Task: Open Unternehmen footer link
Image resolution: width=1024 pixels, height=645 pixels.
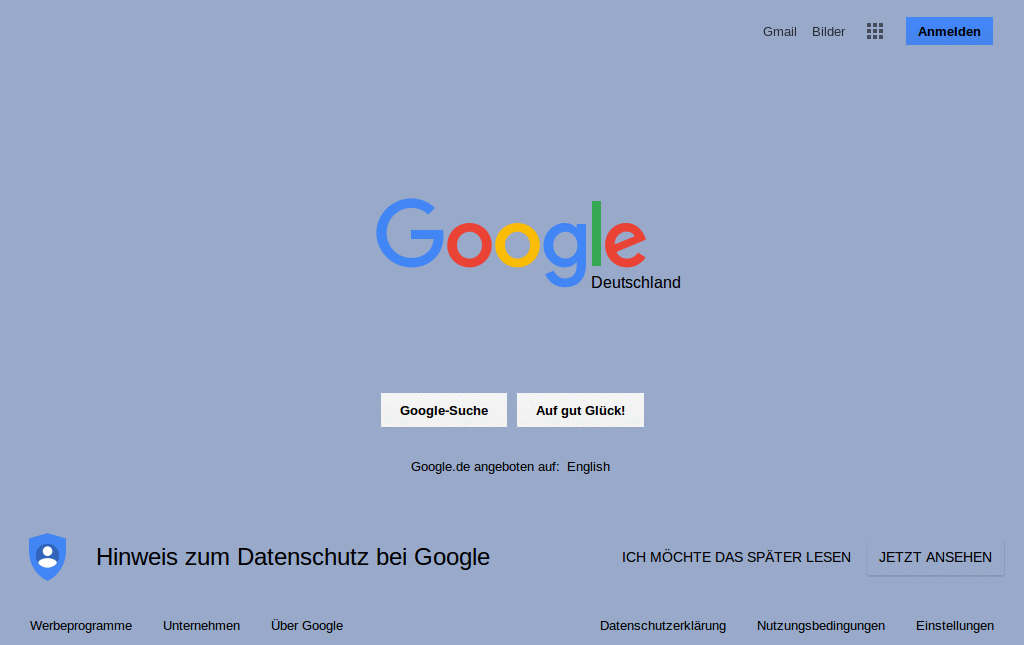Action: tap(201, 625)
